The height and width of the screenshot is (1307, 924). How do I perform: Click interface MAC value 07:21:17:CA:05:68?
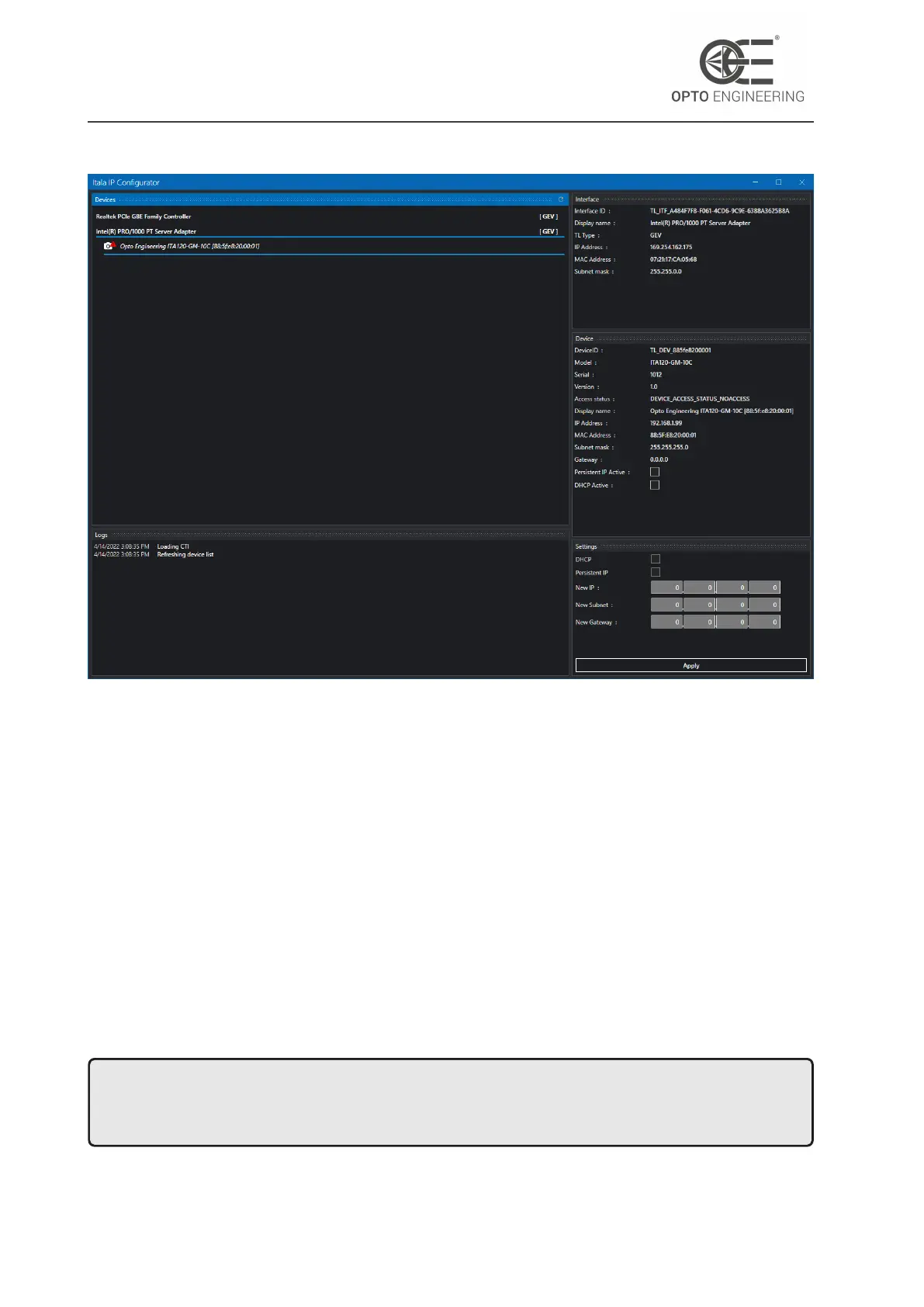coord(673,259)
